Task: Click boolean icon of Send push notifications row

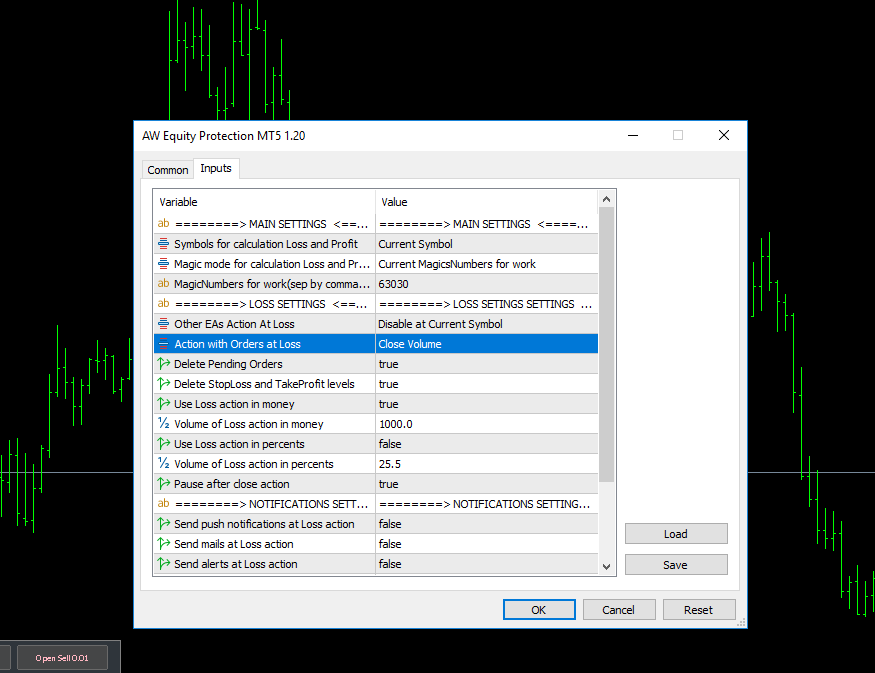Action: 164,523
